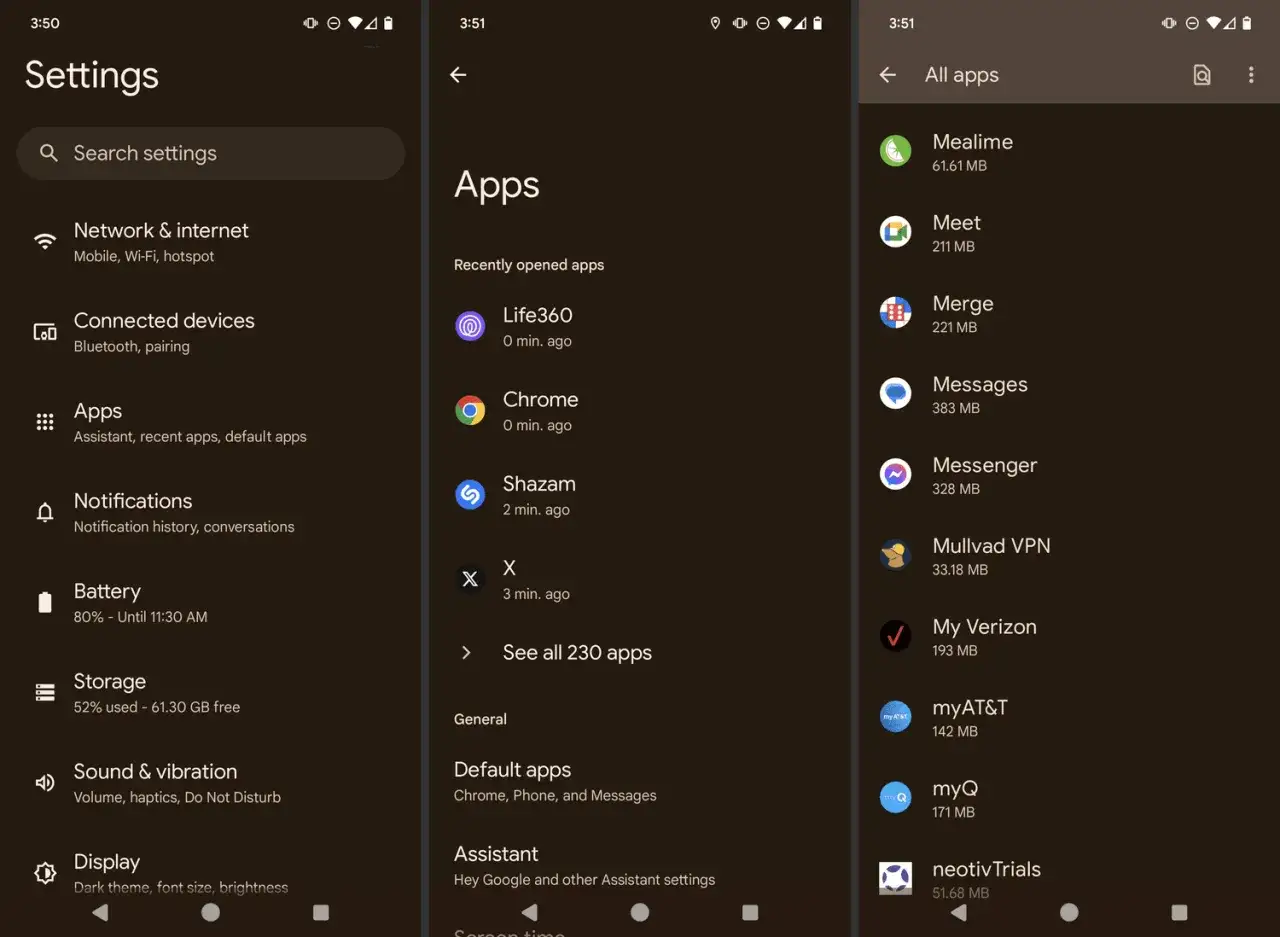This screenshot has height=937, width=1280.
Task: Tap the myAT&T app icon
Action: click(895, 717)
